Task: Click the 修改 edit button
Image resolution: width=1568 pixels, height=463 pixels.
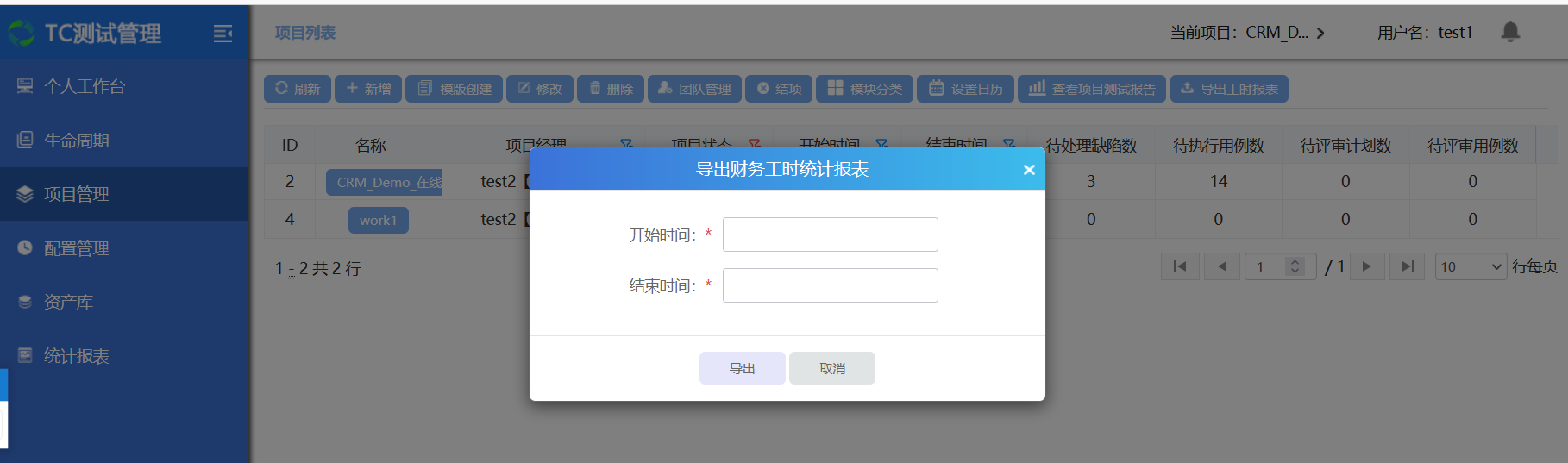Action: pos(540,89)
